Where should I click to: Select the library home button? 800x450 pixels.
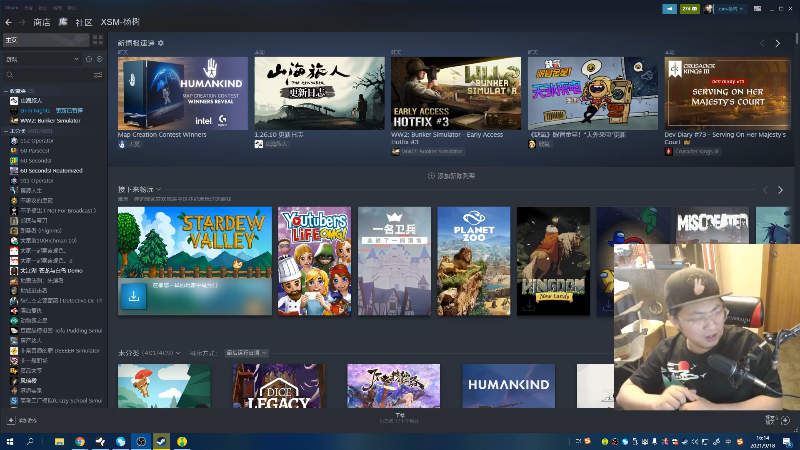(x=46, y=40)
